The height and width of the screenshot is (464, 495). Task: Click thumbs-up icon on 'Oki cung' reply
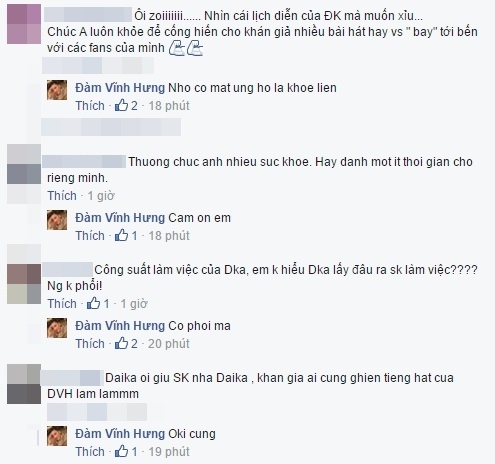coord(121,452)
